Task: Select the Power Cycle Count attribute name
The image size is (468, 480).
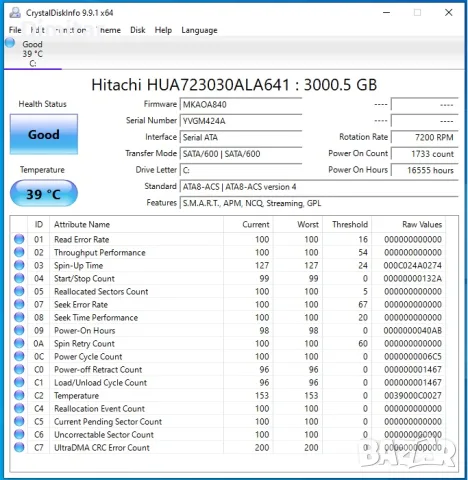Action: [88, 356]
